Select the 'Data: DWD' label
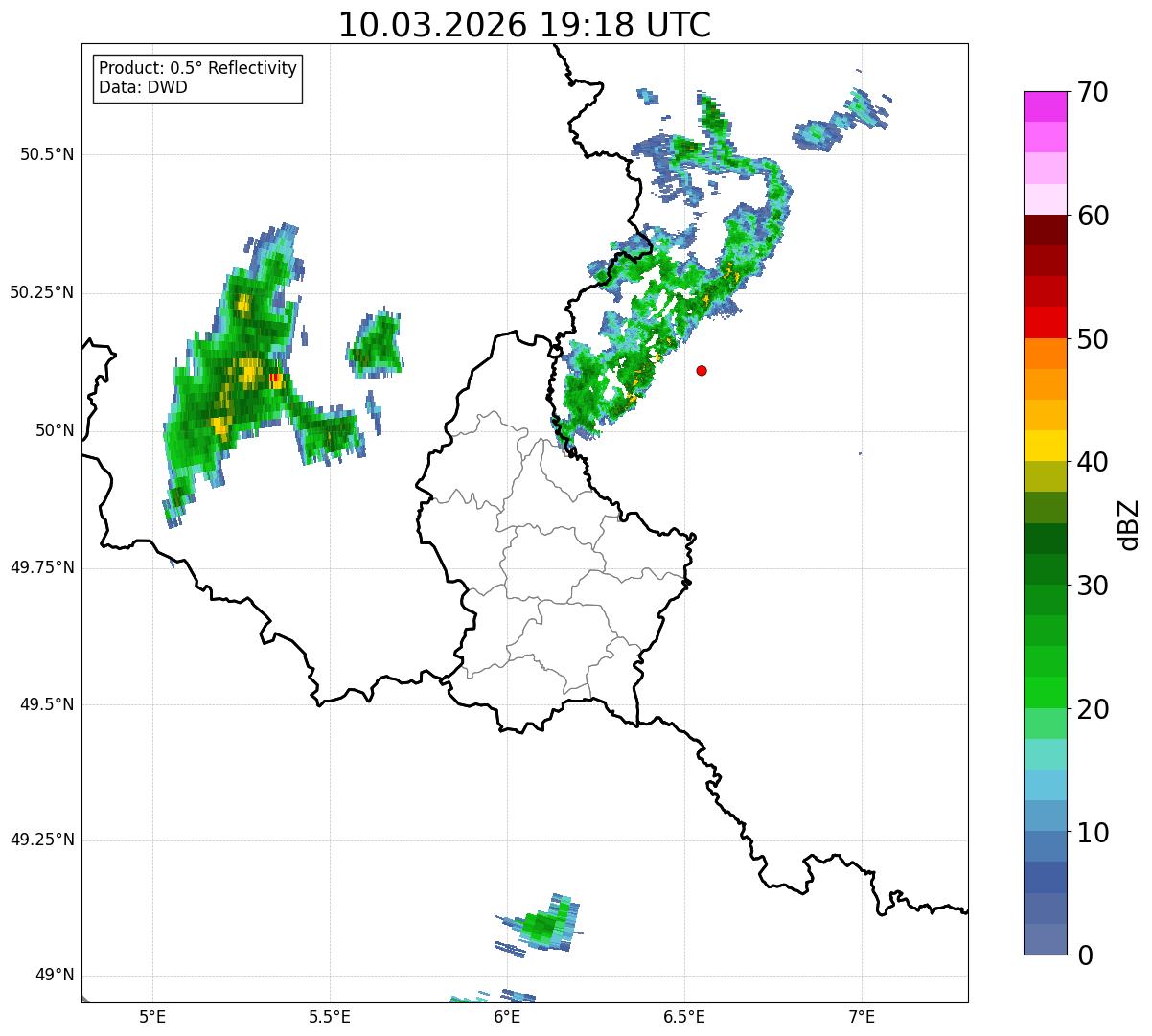 coord(143,87)
